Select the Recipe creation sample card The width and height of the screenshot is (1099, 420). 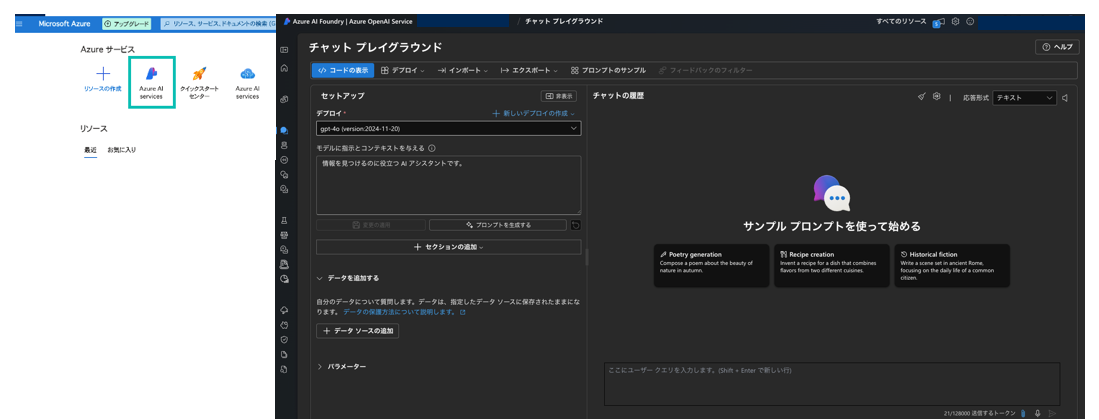(831, 265)
